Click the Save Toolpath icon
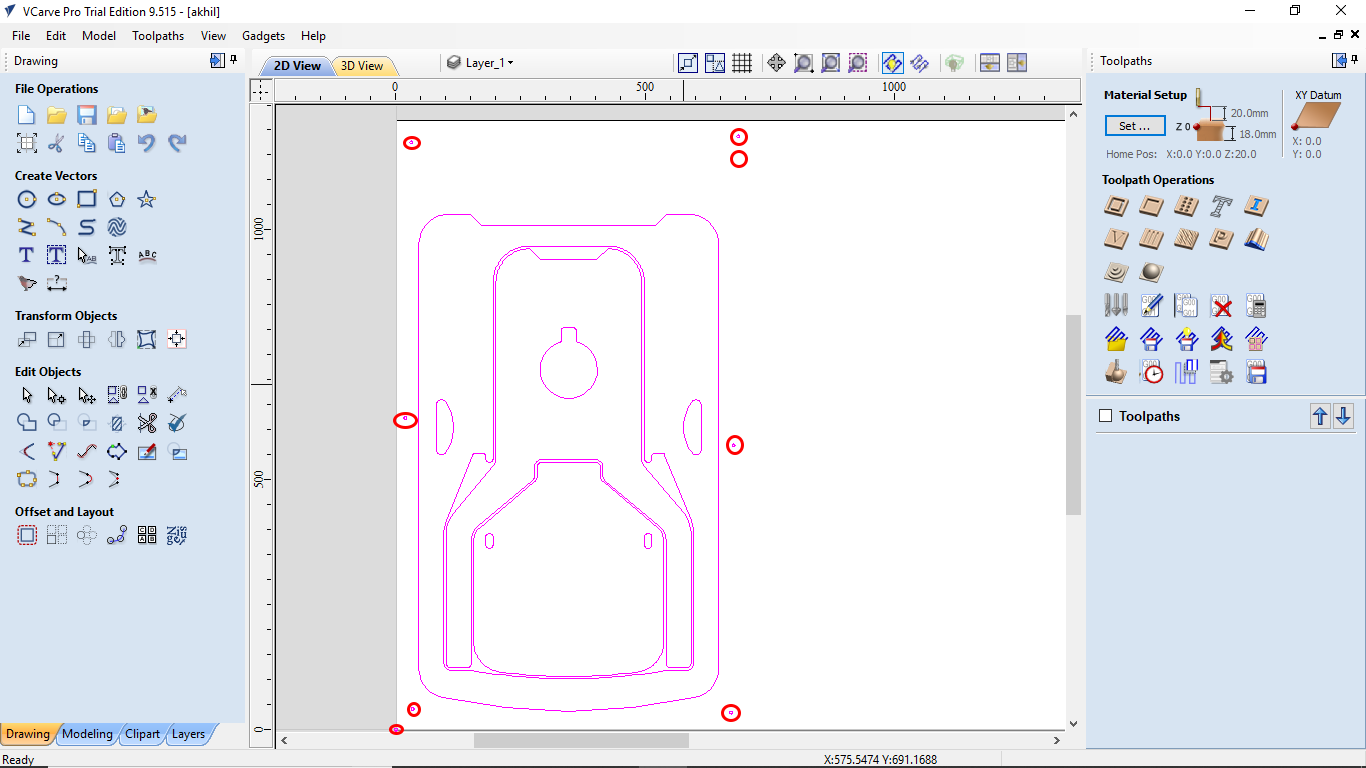 (x=1256, y=372)
